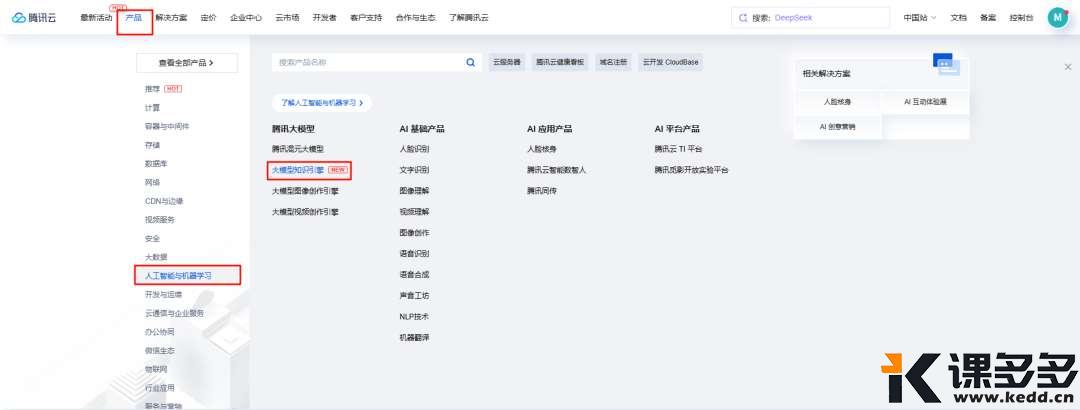This screenshot has height=410, width=1080.
Task: Focus the top DeepSeek search box
Action: pos(811,18)
